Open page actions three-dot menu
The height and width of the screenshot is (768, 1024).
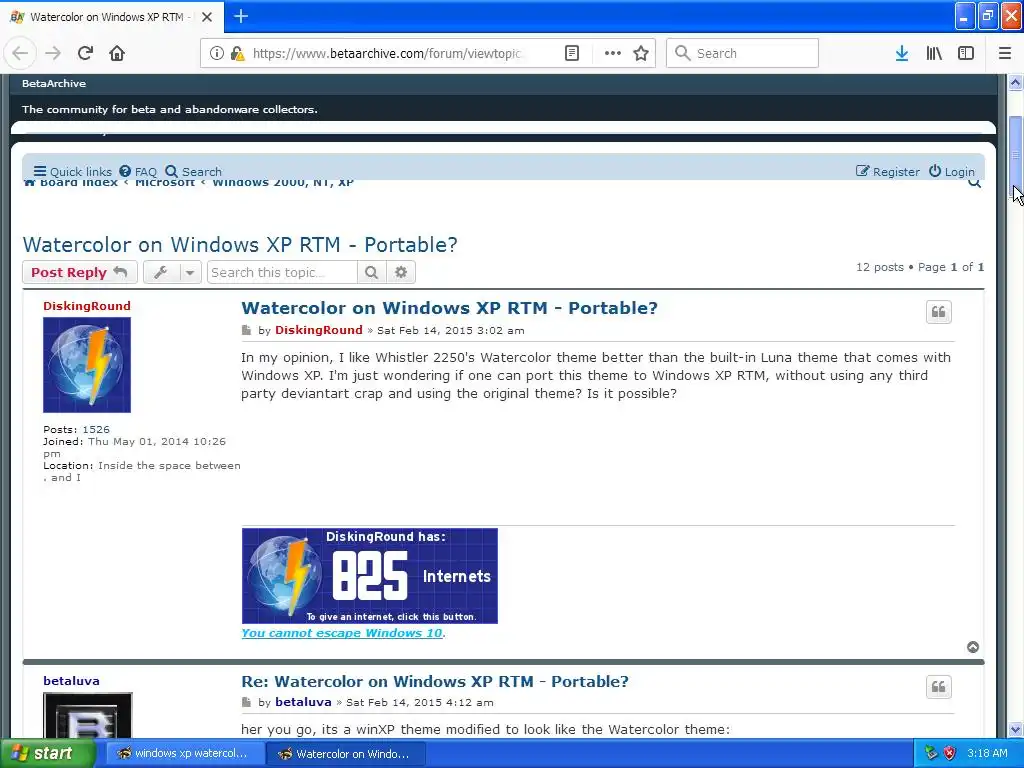613,53
